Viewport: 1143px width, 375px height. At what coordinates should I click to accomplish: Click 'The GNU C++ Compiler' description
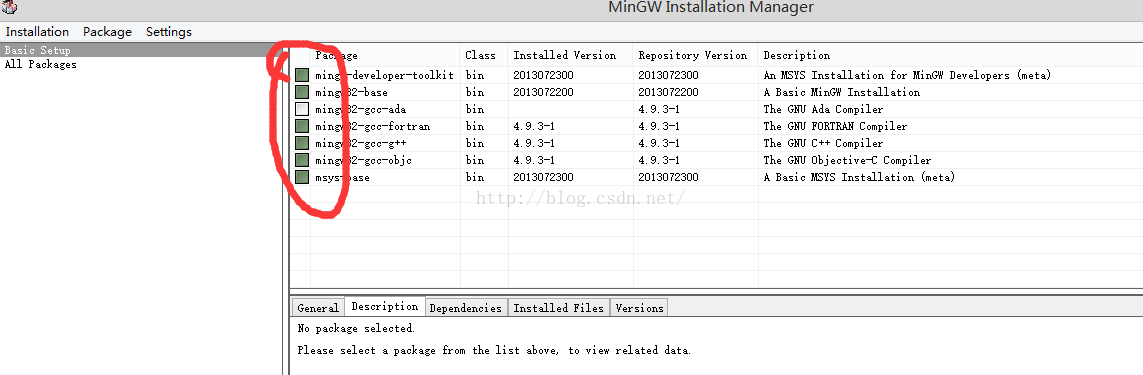pyautogui.click(x=823, y=143)
